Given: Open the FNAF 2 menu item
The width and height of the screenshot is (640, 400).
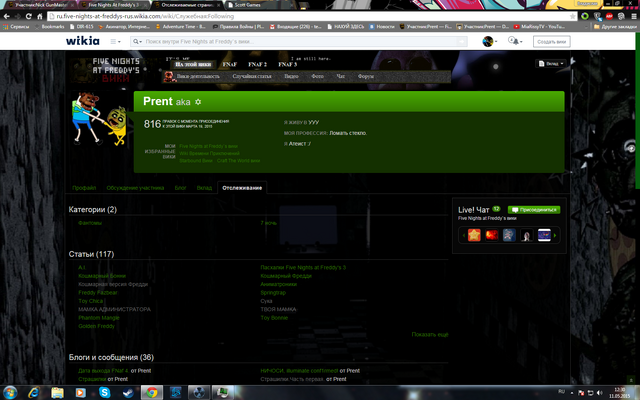Looking at the screenshot, I should (258, 64).
